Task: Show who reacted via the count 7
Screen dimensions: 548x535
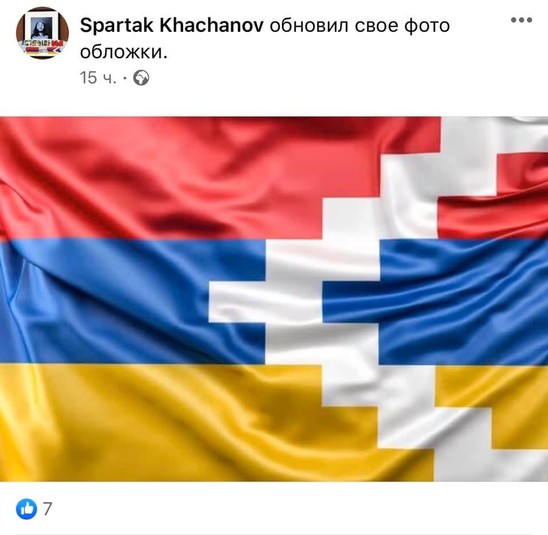Action: (48, 508)
